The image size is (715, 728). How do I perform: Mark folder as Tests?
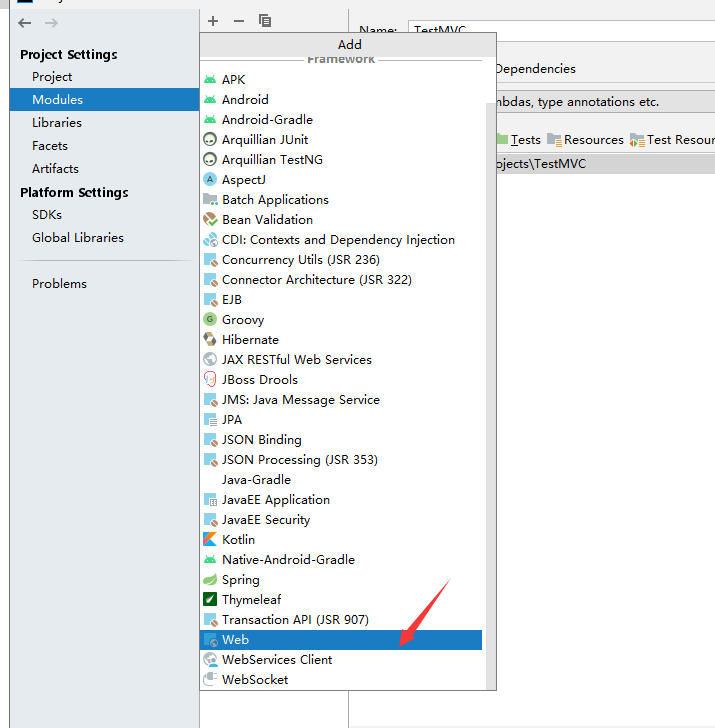click(x=519, y=140)
